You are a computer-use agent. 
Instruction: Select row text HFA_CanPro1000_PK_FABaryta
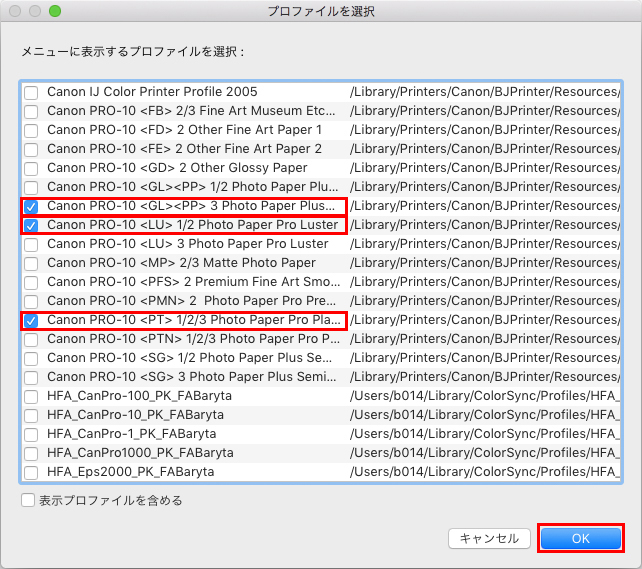coord(140,453)
